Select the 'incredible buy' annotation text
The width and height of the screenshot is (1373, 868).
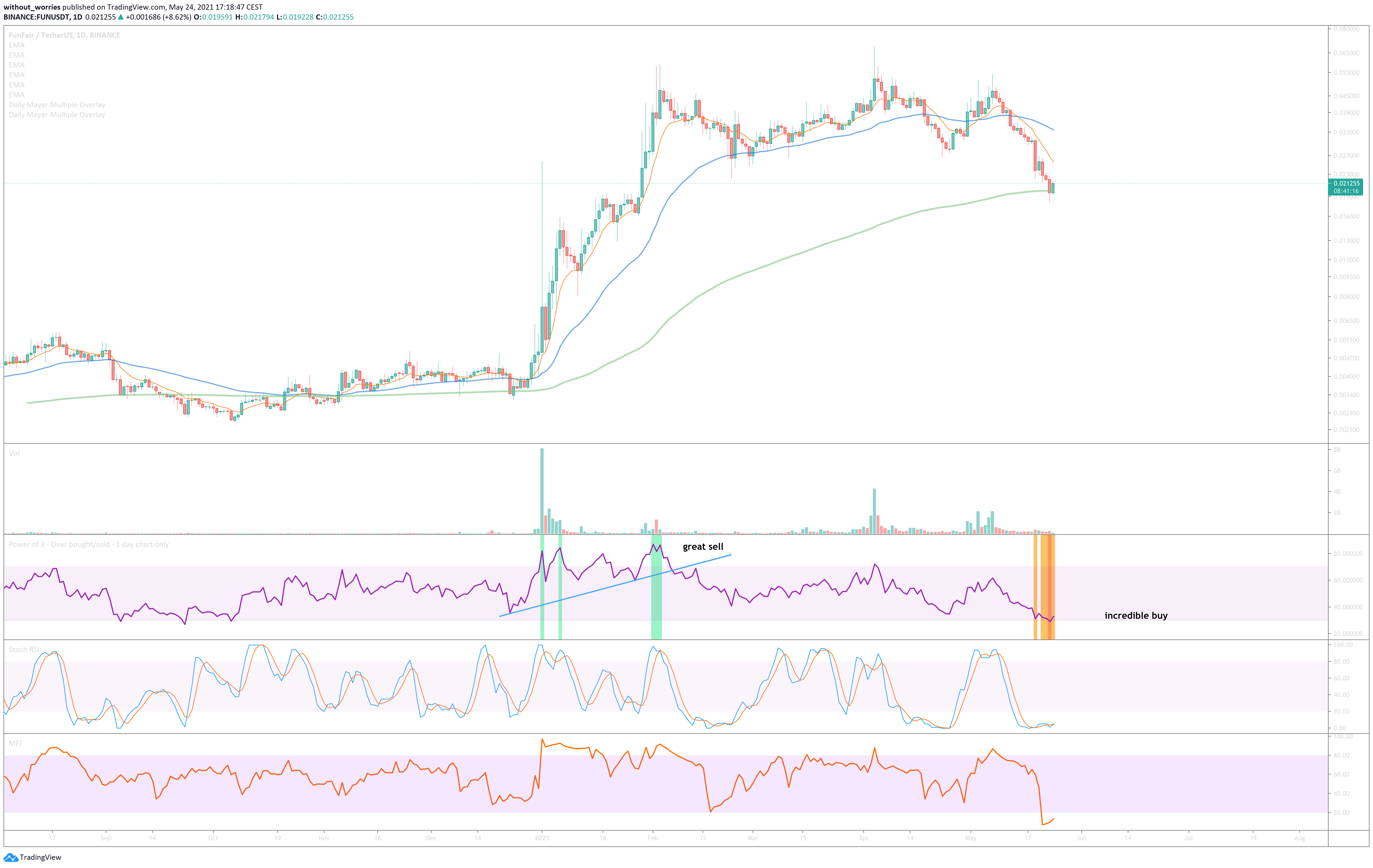[x=1136, y=615]
